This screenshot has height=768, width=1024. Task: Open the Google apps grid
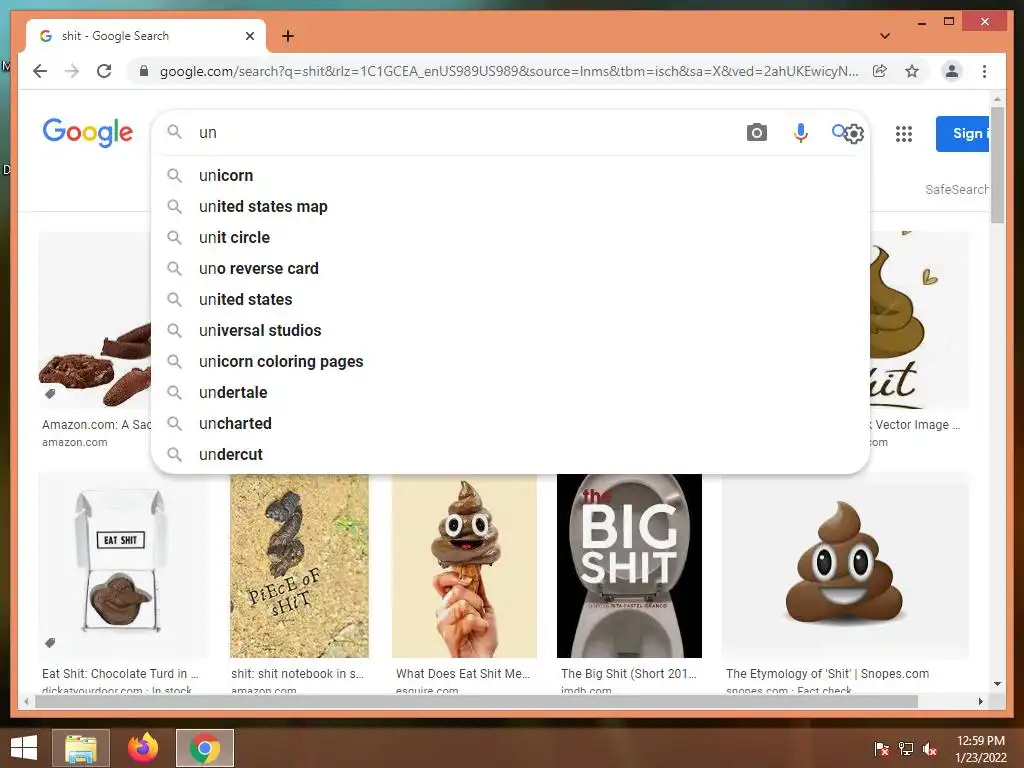pyautogui.click(x=904, y=134)
